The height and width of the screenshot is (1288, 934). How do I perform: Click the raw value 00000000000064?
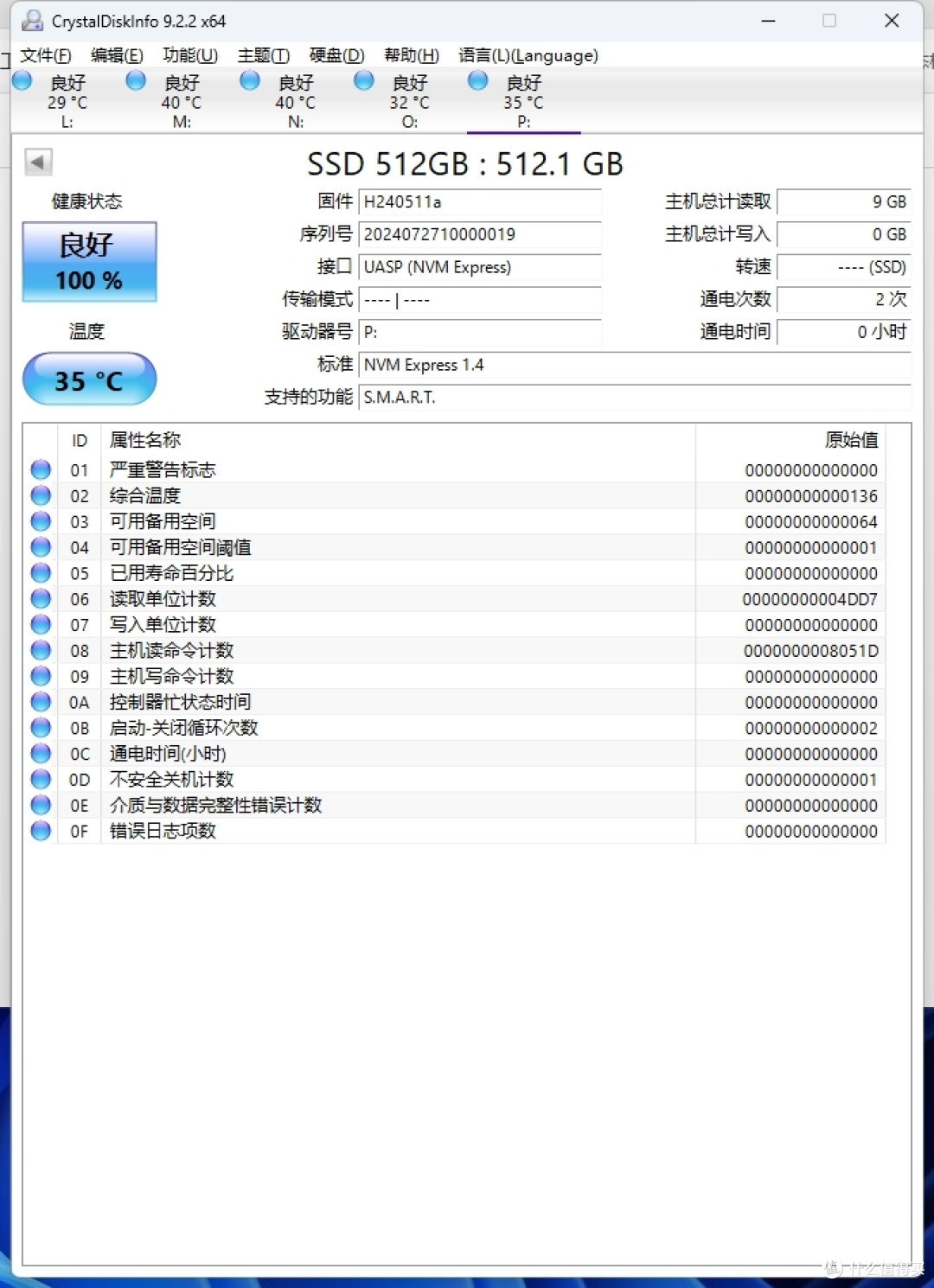point(811,522)
